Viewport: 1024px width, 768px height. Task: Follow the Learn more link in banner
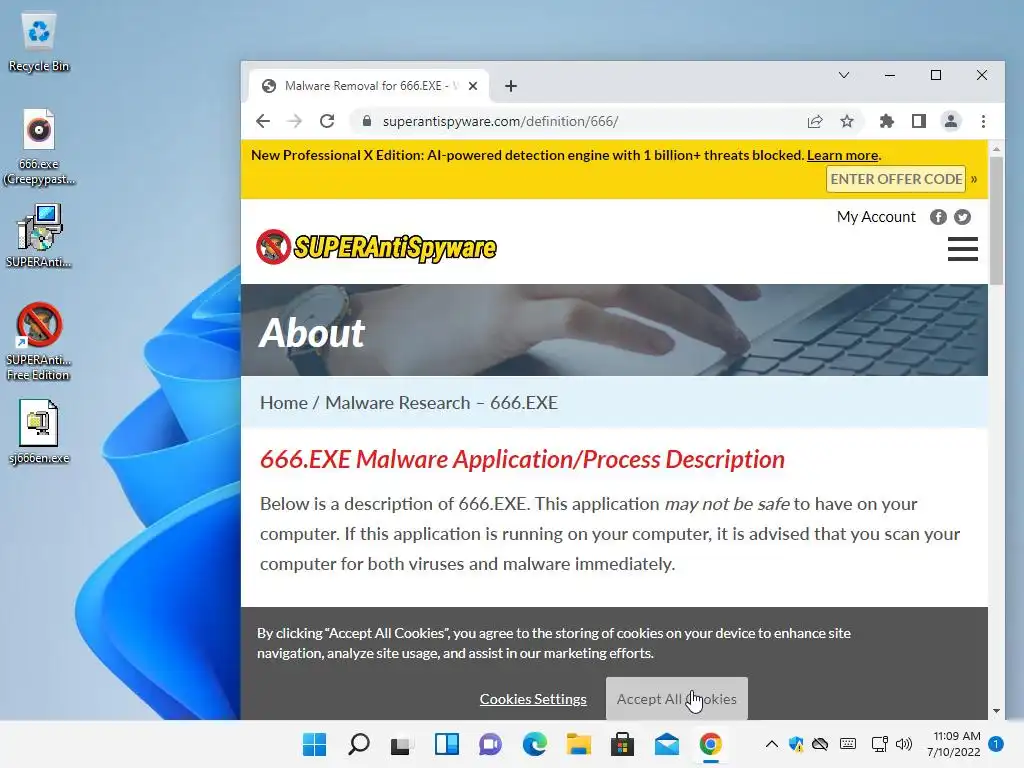(842, 155)
